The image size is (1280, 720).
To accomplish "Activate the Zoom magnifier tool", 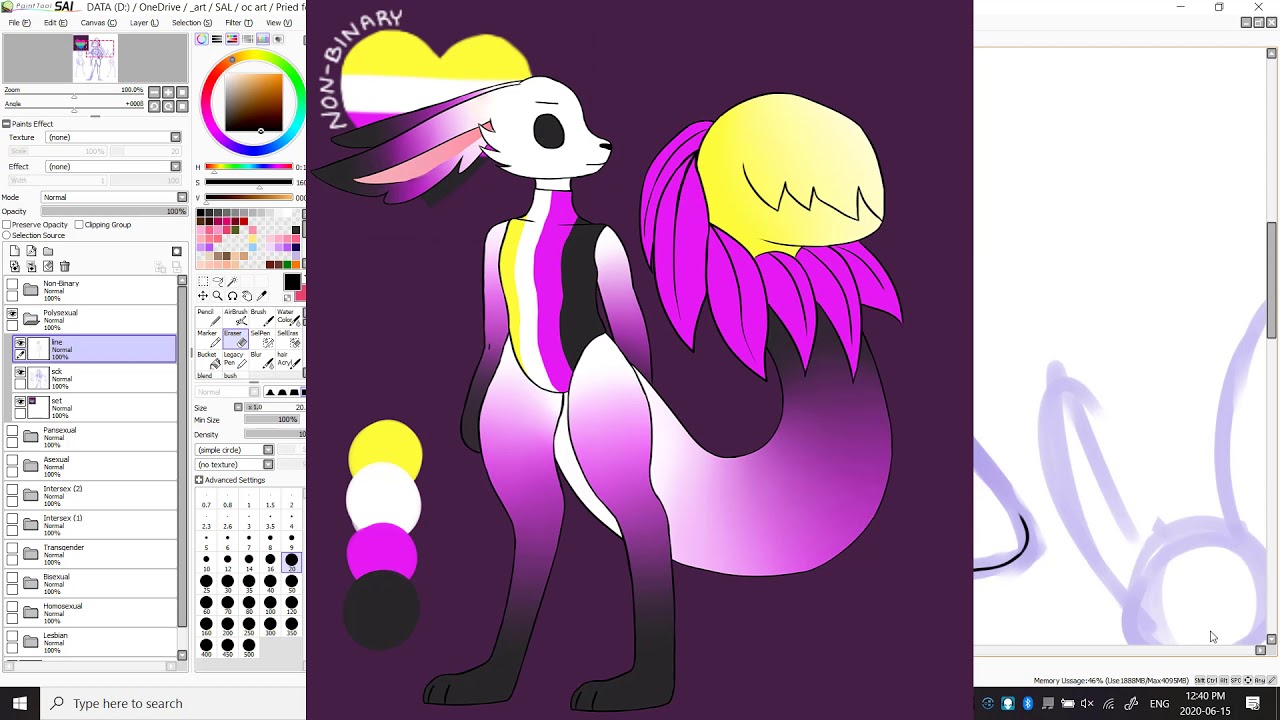I will [217, 296].
